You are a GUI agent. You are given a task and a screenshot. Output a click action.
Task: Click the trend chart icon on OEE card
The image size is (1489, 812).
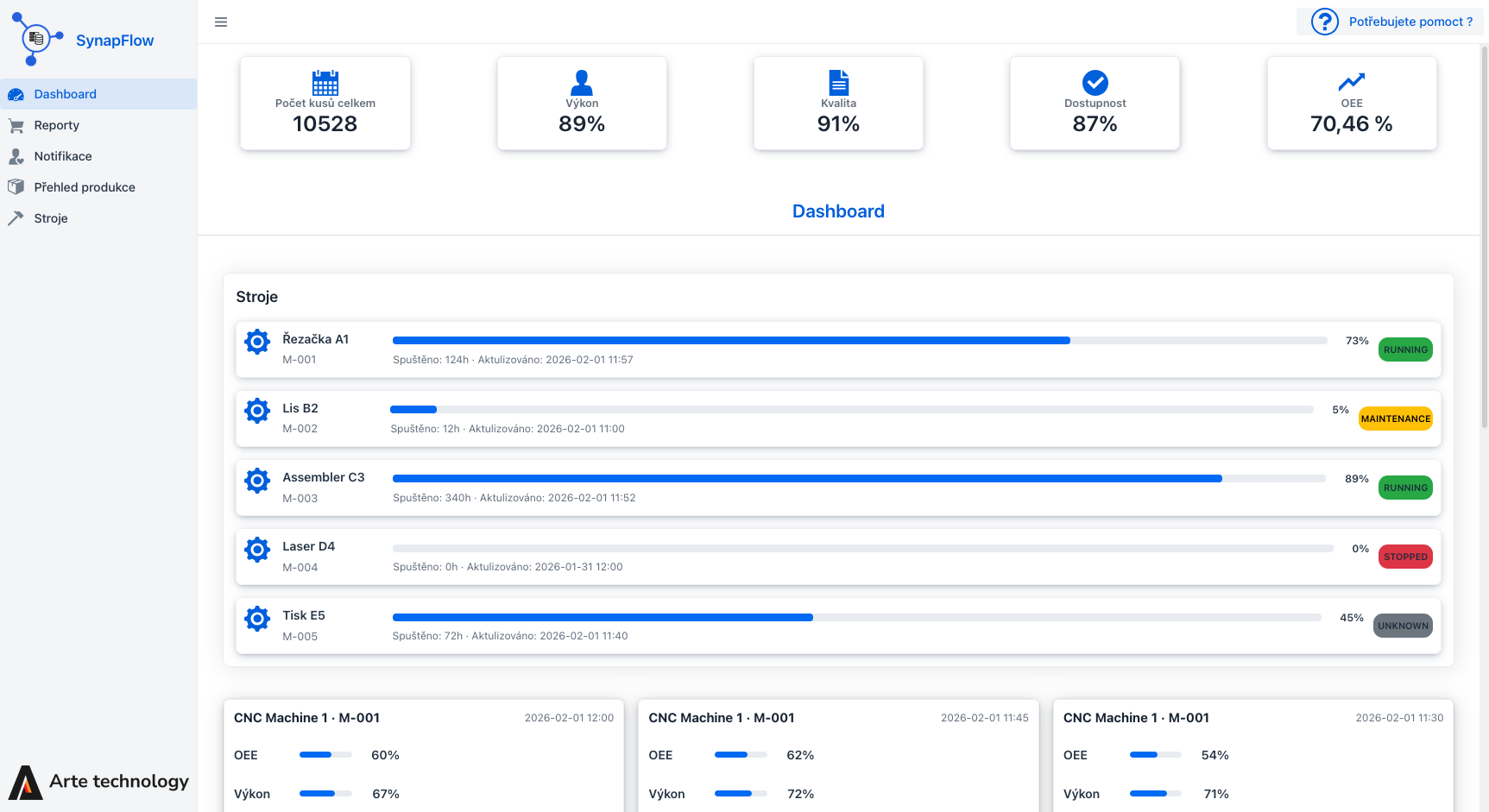1351,82
